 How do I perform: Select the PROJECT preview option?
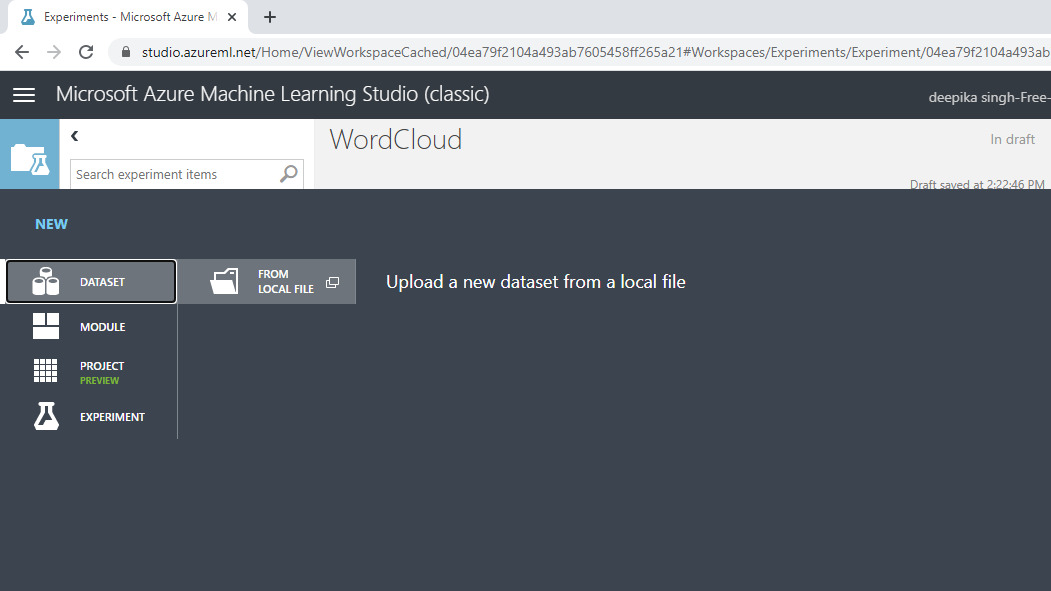click(91, 371)
